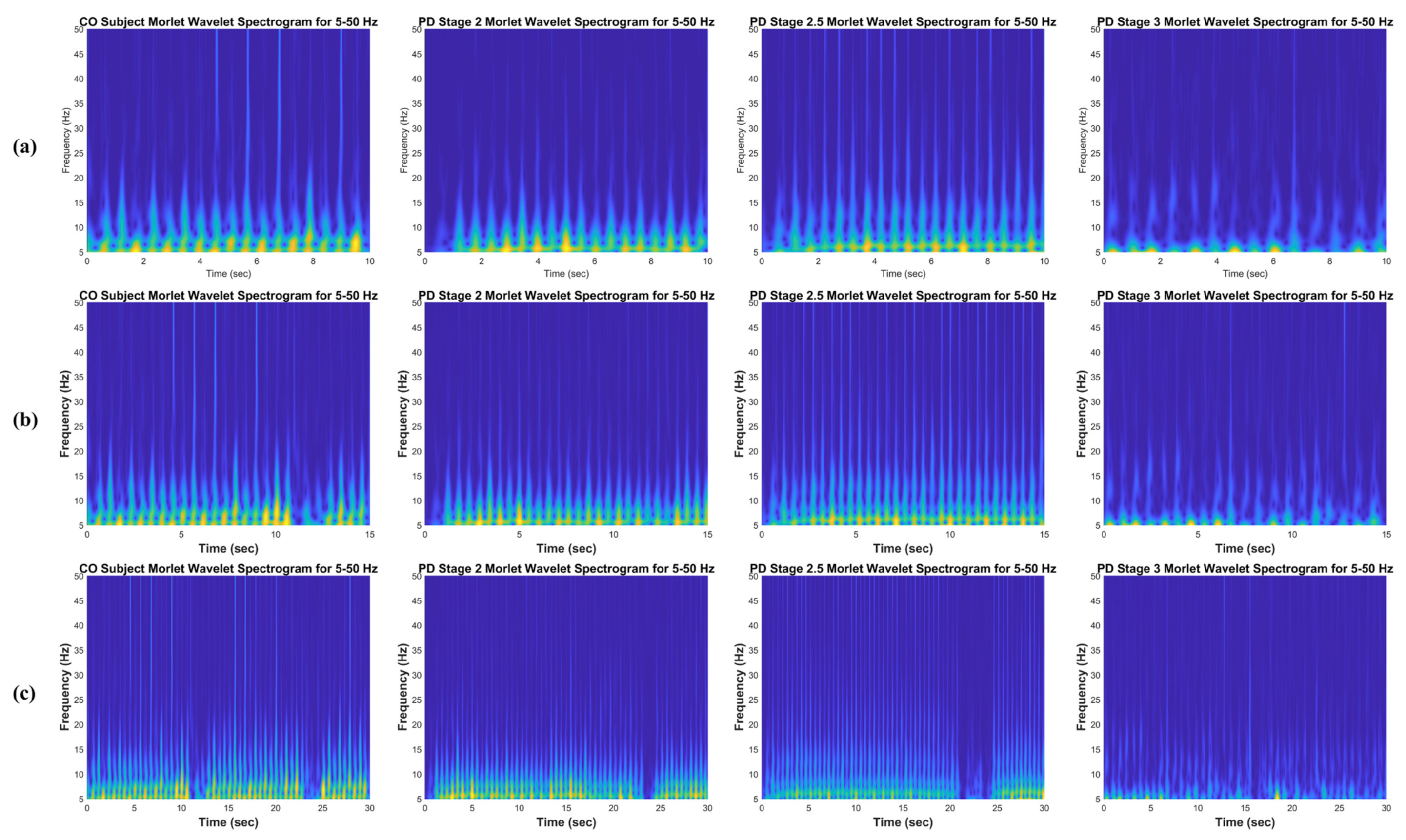The image size is (1406, 840).
Task: Select CO Subject spectrogram plot in row (a)
Action: tap(228, 140)
